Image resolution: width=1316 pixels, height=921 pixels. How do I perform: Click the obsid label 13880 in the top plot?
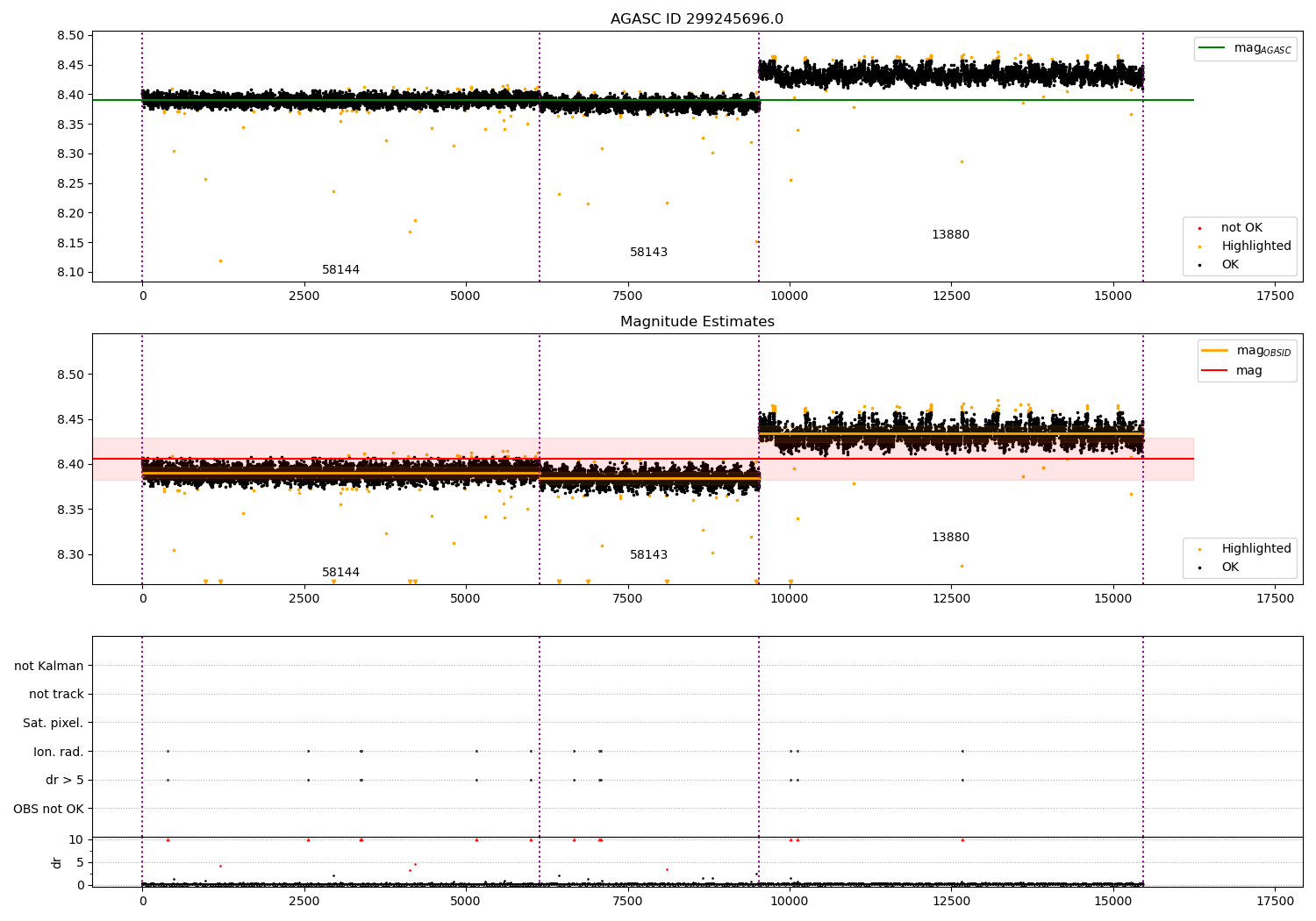(x=950, y=235)
